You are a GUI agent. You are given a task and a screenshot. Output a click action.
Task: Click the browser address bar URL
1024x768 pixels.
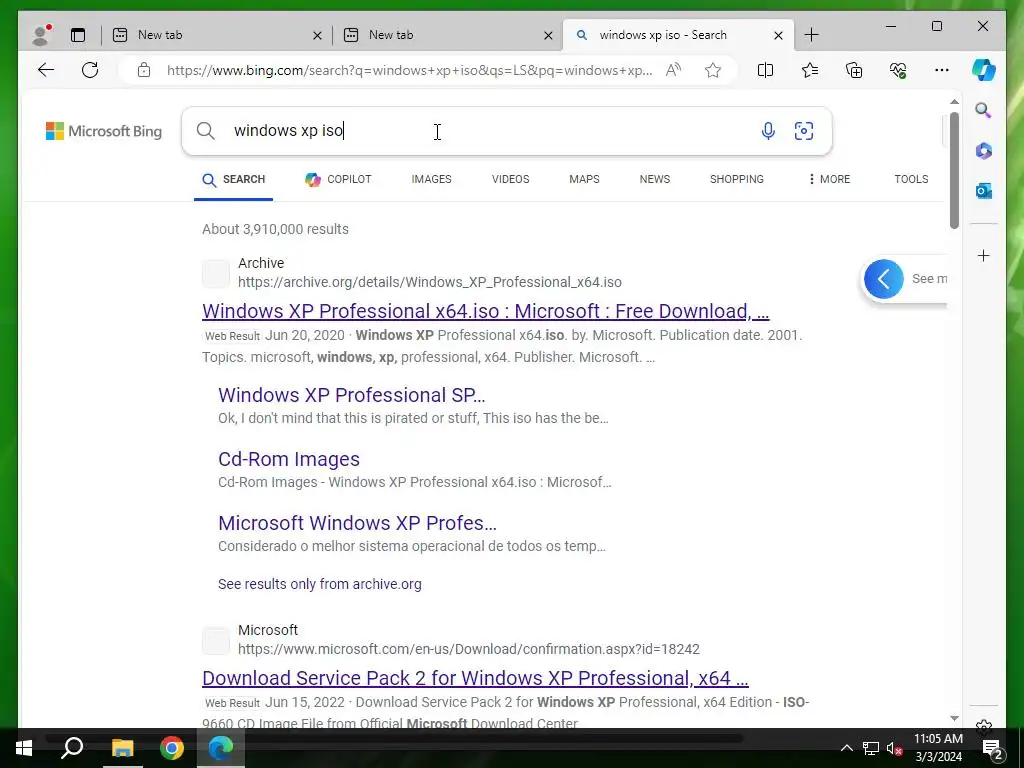point(409,70)
